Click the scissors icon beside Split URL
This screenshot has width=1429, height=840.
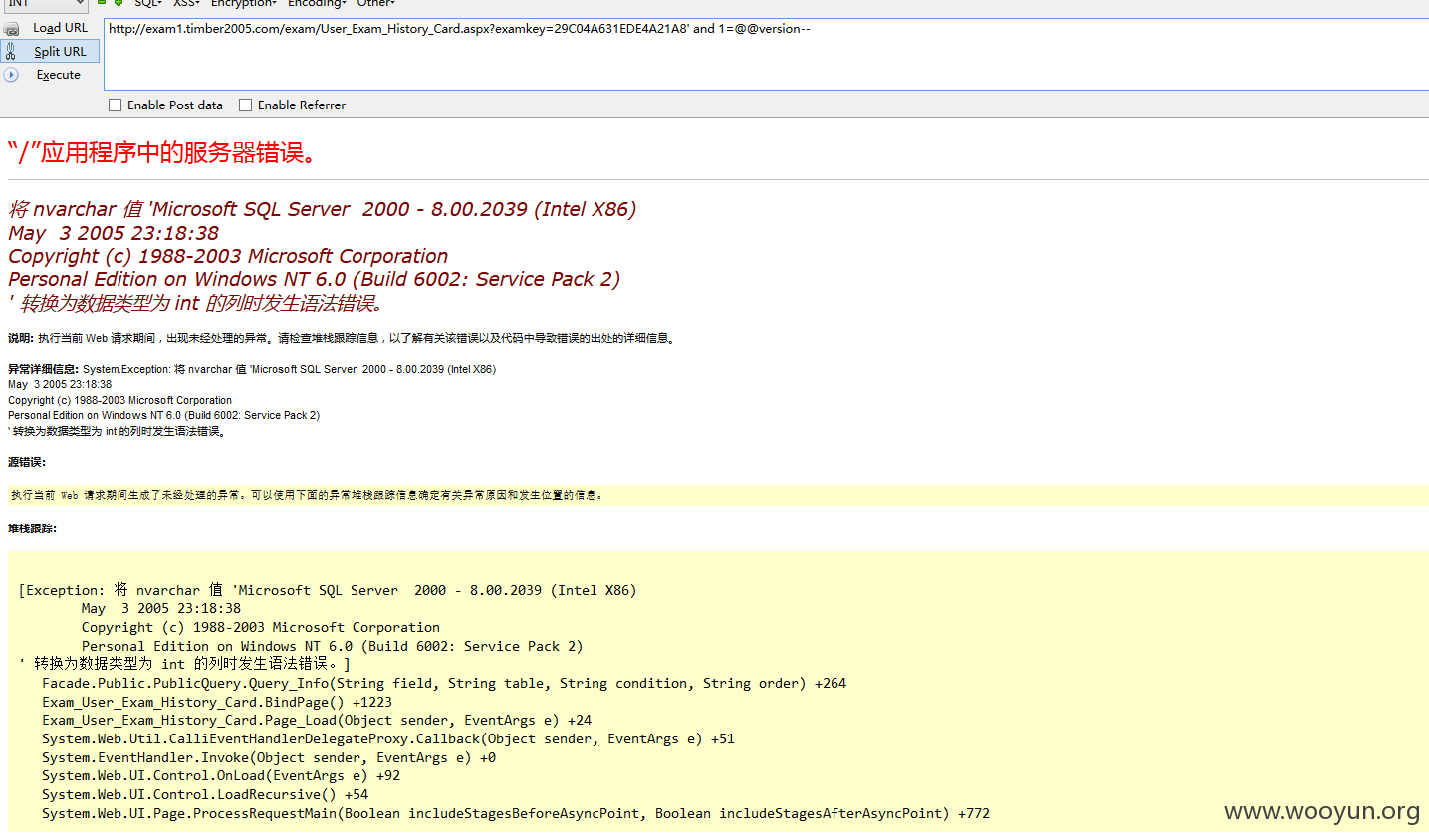coord(11,52)
